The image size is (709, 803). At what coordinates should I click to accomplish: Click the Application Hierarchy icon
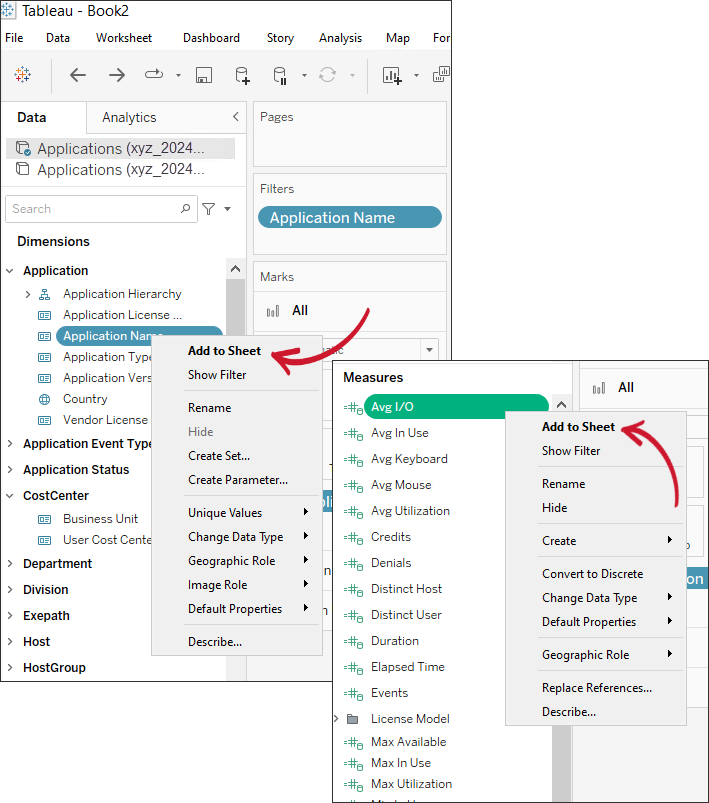45,294
